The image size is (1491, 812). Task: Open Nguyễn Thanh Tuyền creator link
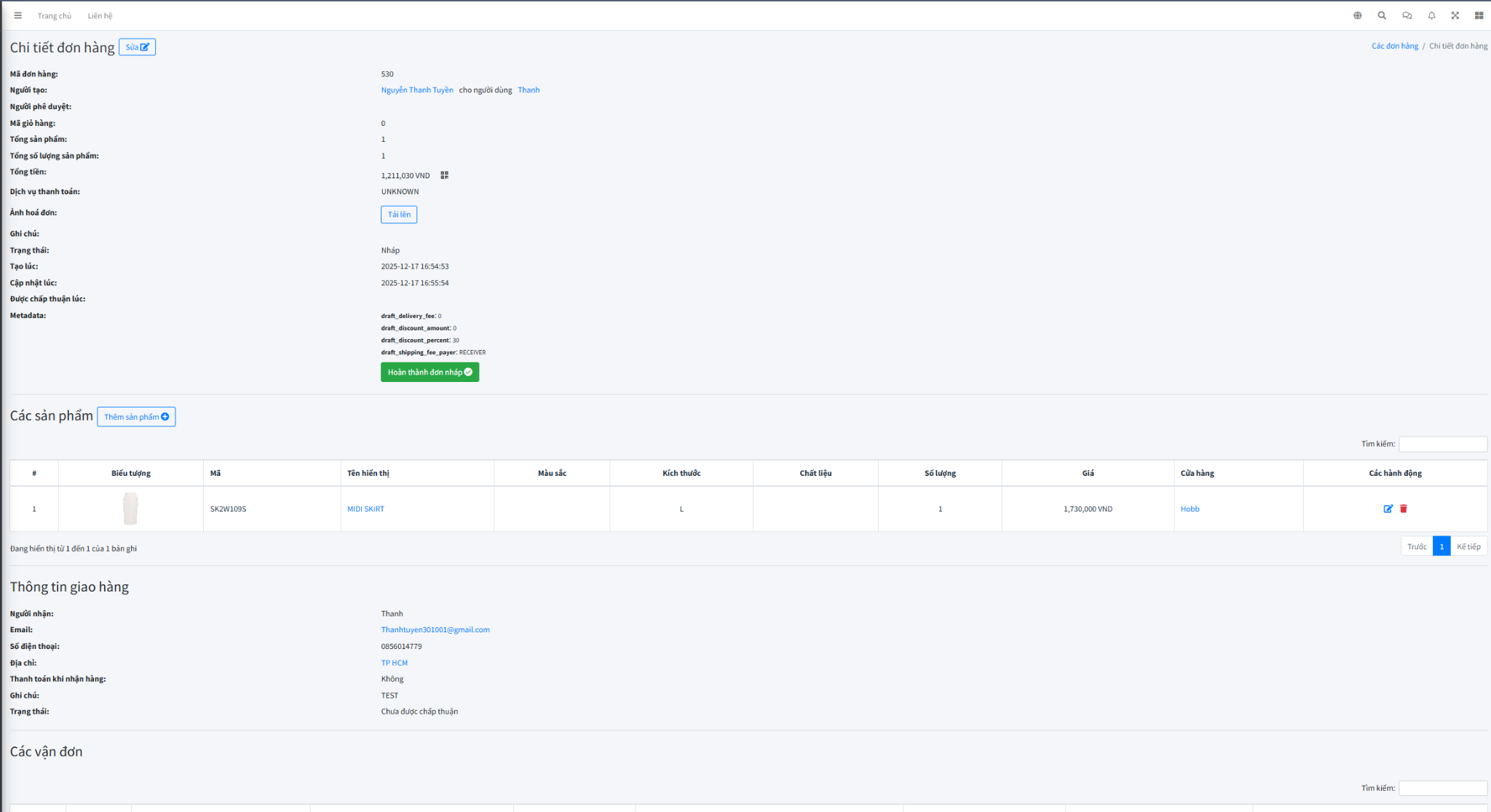coord(417,90)
